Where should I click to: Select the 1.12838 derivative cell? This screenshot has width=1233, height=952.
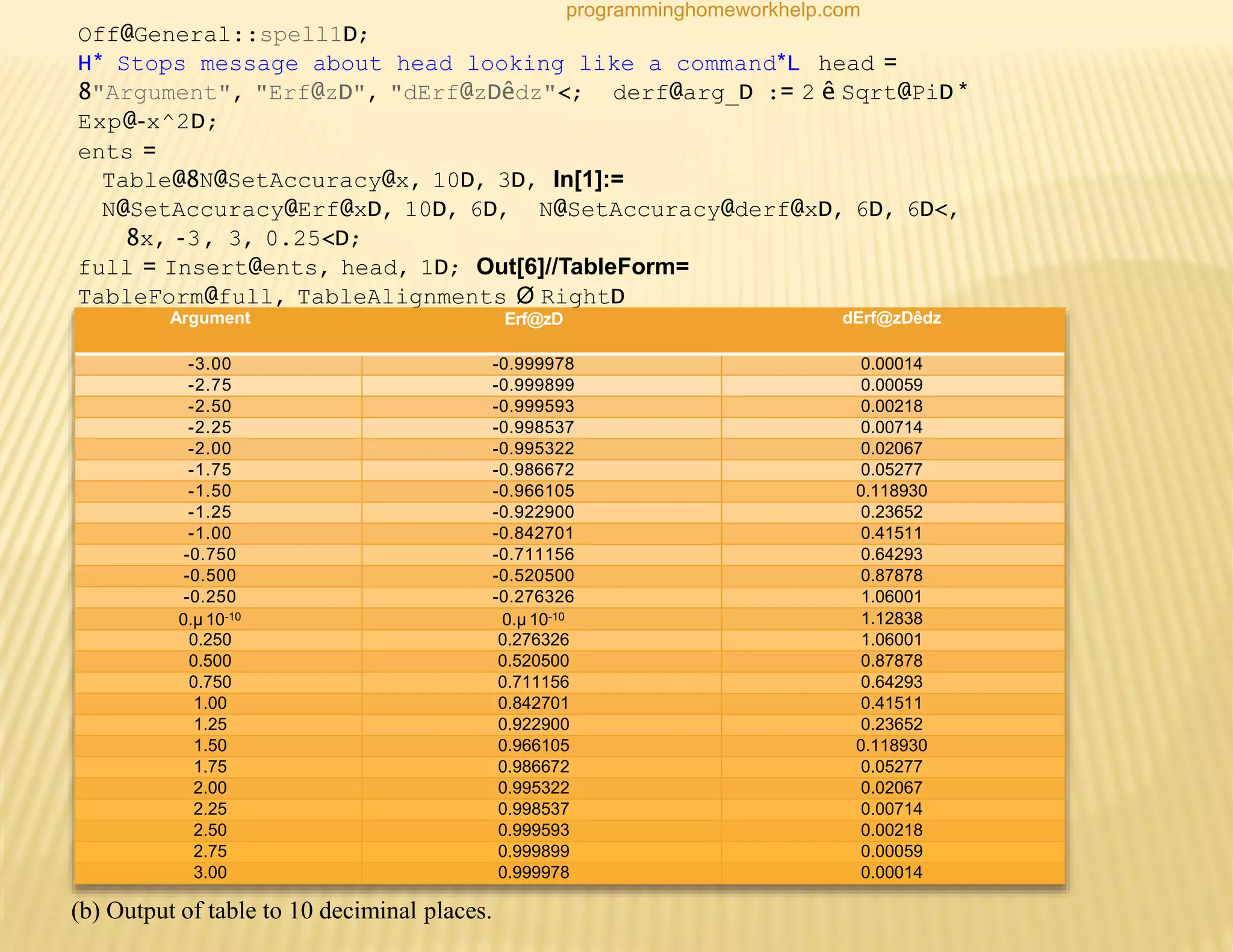tap(891, 619)
